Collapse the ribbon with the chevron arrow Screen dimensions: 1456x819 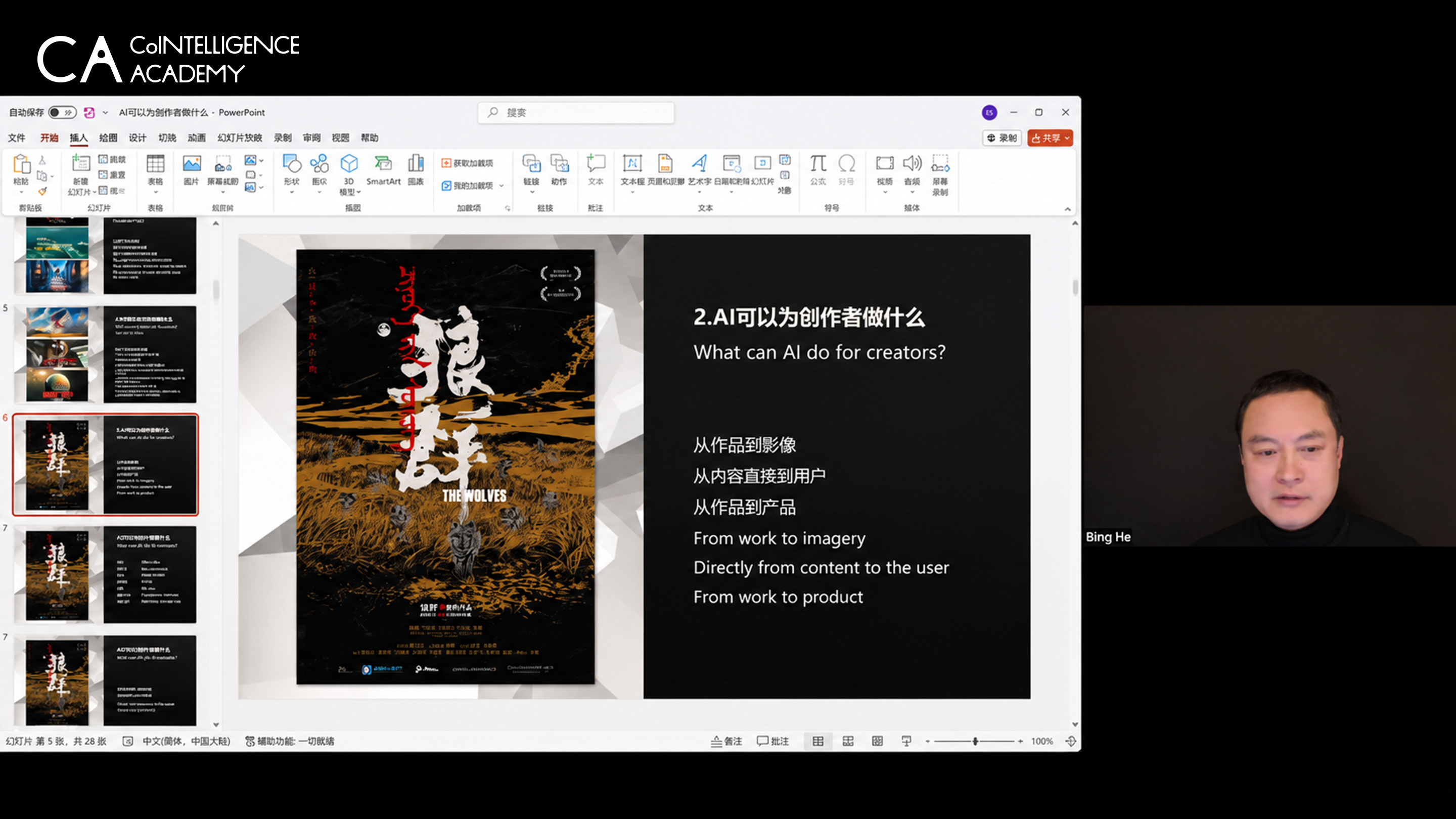(1068, 209)
